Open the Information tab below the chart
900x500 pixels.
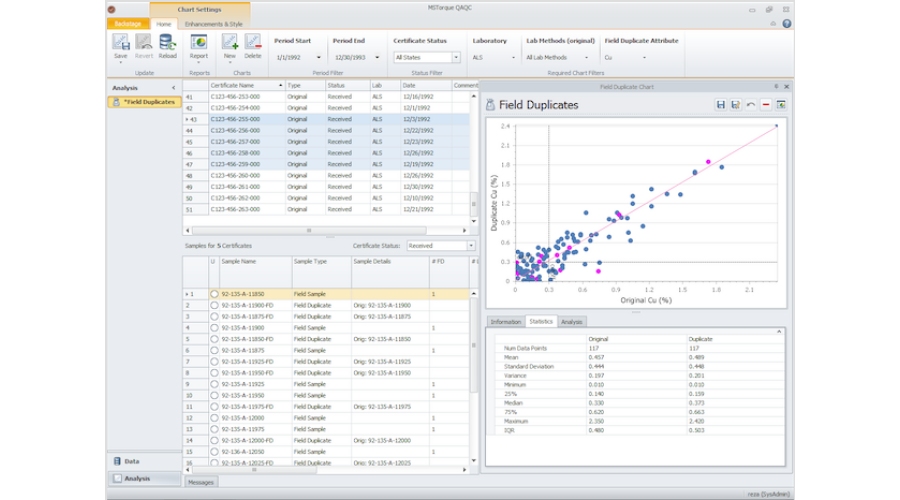tap(505, 322)
